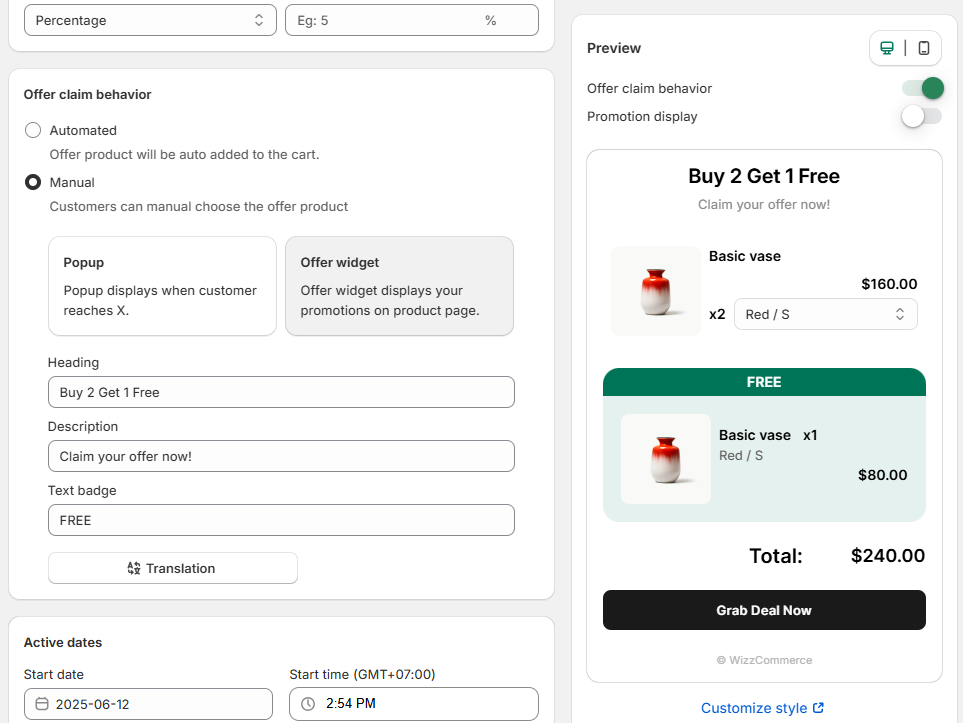Screen dimensions: 963x723
Task: Click the Heading input field
Action: (x=281, y=392)
